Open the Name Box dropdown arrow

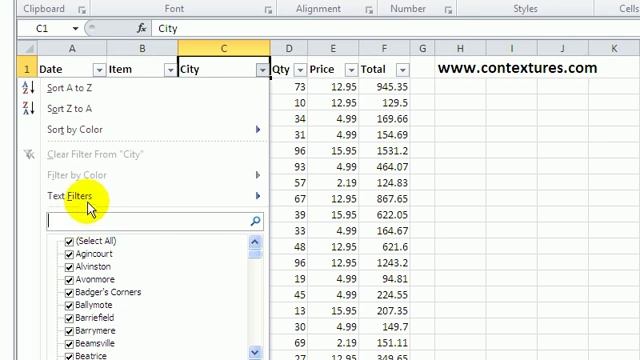[75, 29]
